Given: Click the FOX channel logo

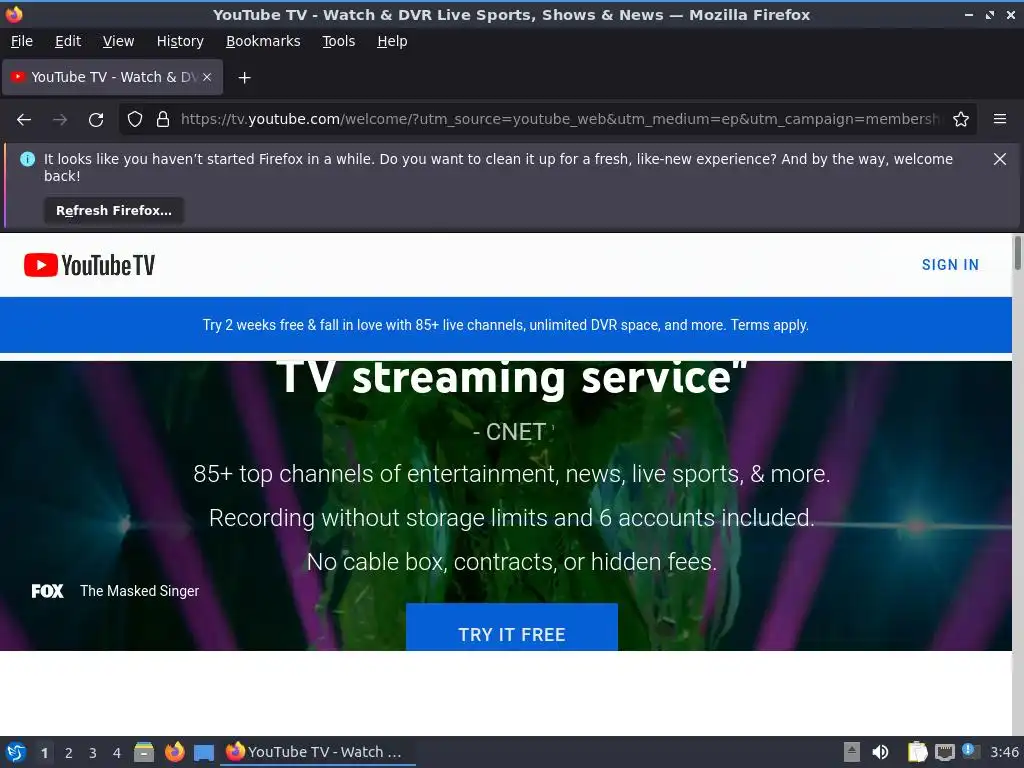Looking at the screenshot, I should [48, 591].
